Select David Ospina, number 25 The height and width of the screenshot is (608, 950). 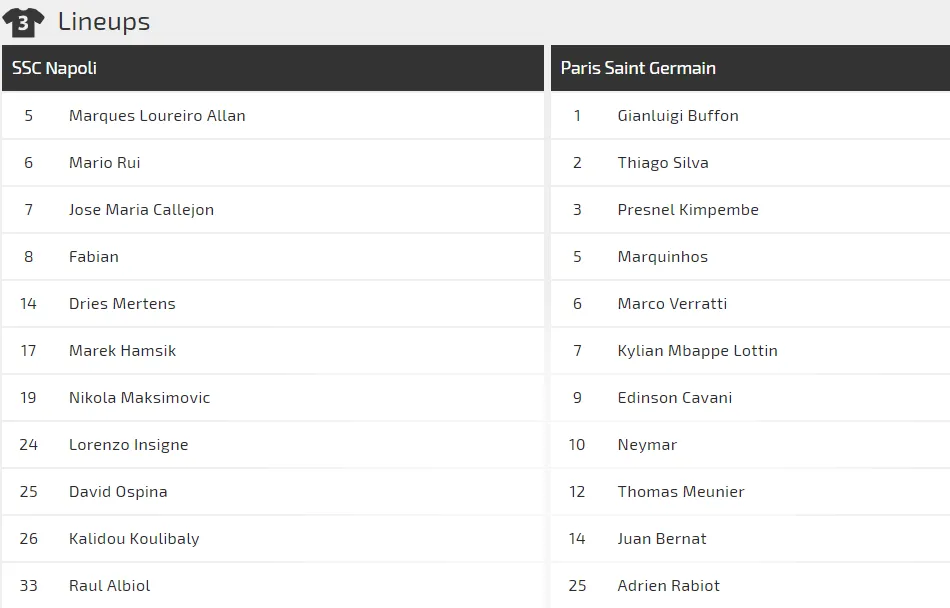[x=118, y=492]
